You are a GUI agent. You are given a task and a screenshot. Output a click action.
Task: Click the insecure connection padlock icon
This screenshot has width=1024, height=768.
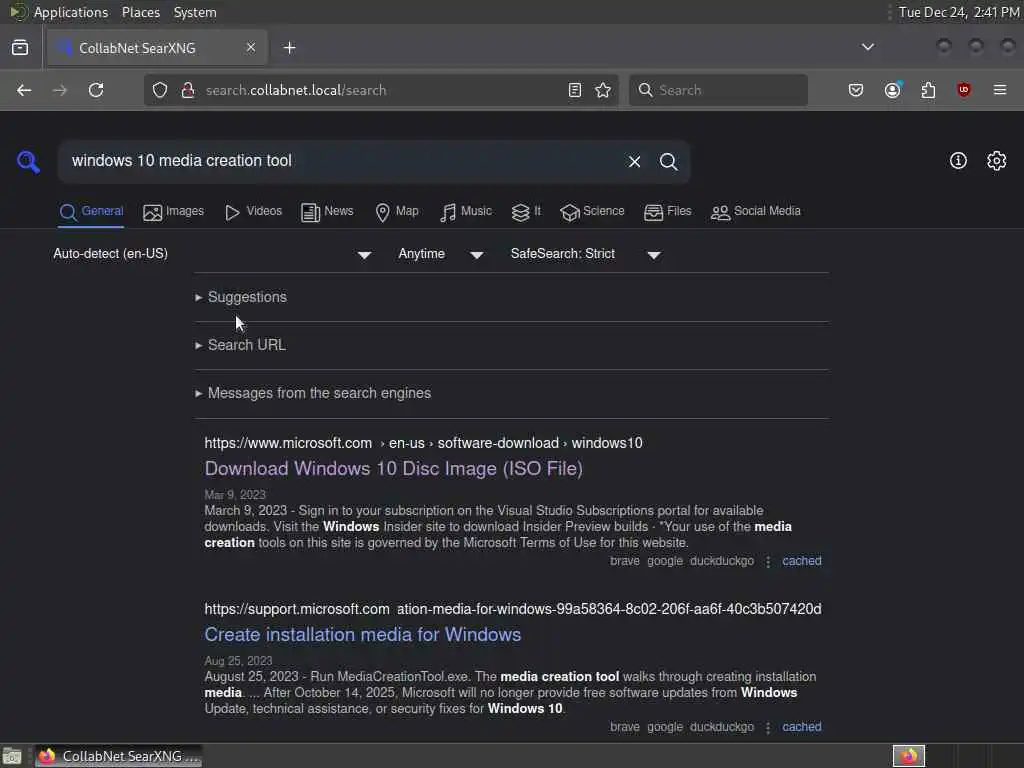[x=188, y=90]
